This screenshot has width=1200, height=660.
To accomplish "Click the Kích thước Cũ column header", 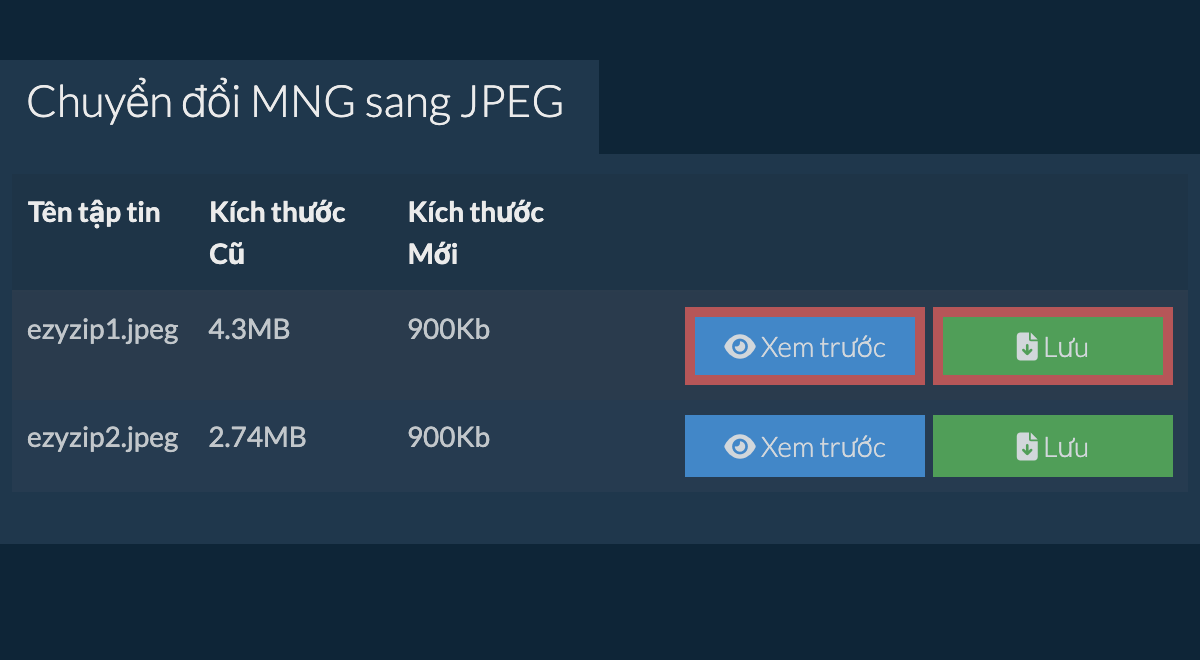I will coord(277,233).
